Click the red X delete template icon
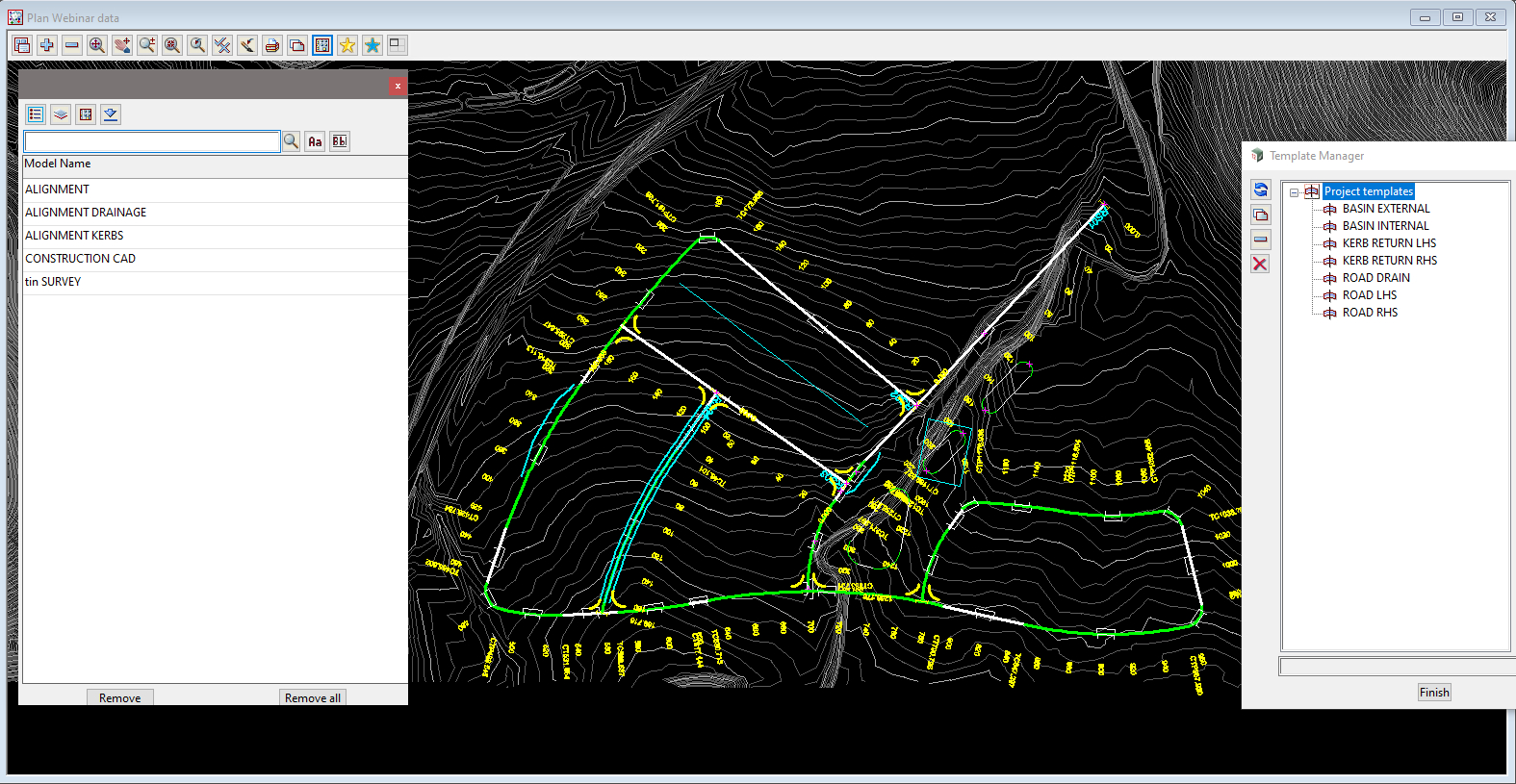Screen dimensions: 1516x784 pyautogui.click(x=1260, y=264)
